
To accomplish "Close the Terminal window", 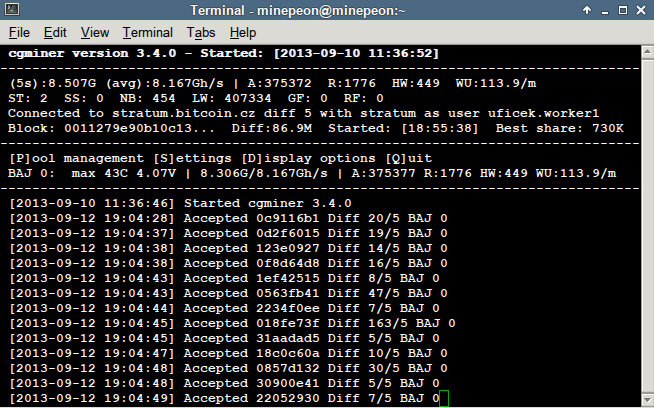I will (641, 11).
